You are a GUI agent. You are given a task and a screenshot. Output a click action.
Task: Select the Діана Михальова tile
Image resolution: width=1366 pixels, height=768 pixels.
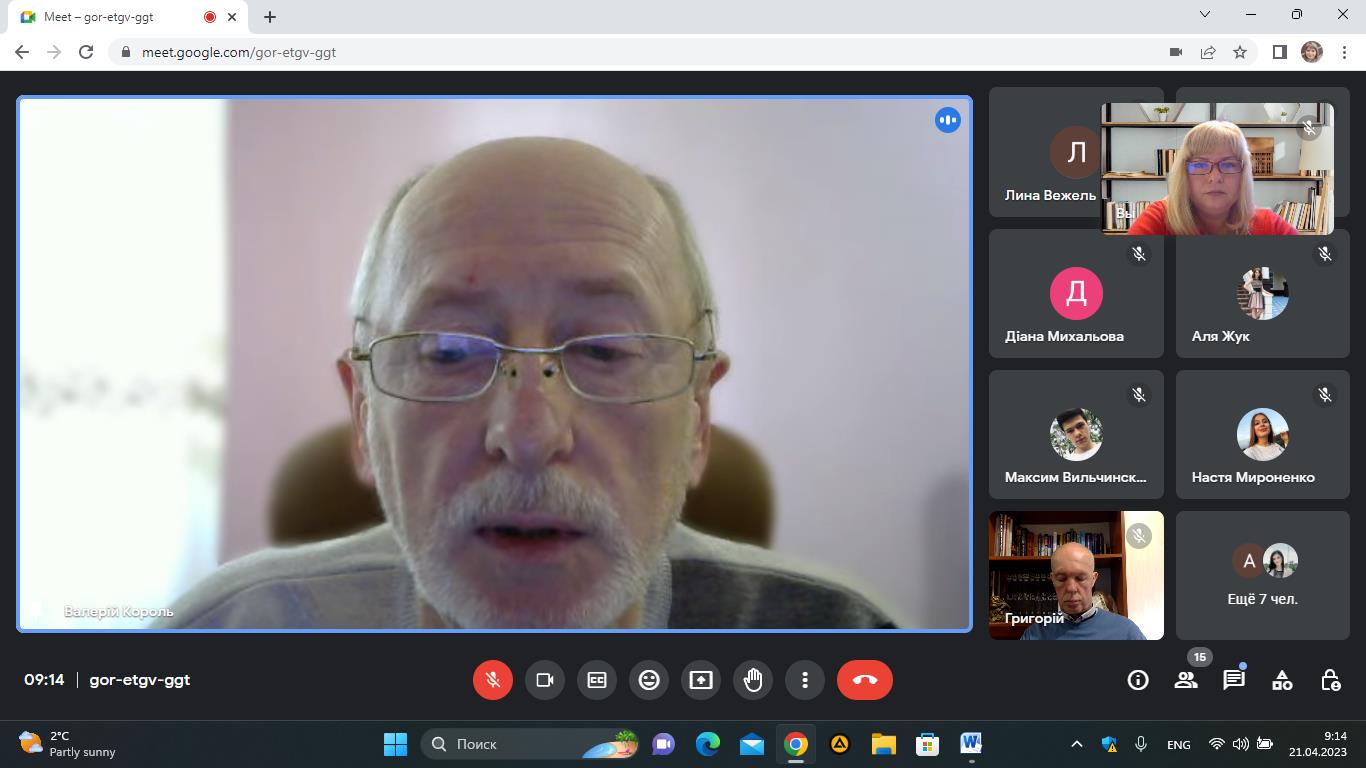point(1076,293)
